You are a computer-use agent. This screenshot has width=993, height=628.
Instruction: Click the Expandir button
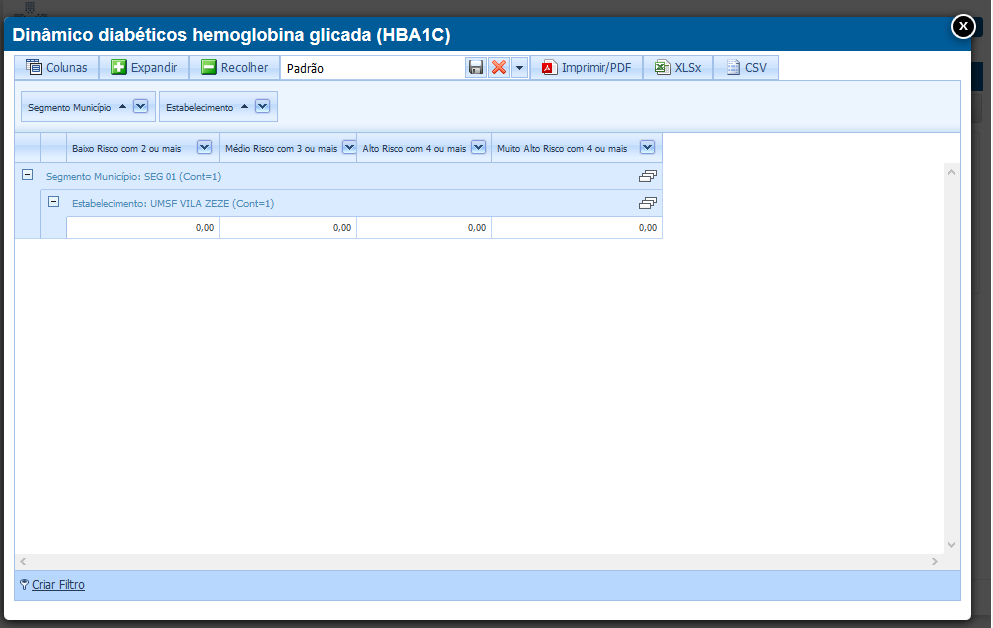[x=144, y=68]
